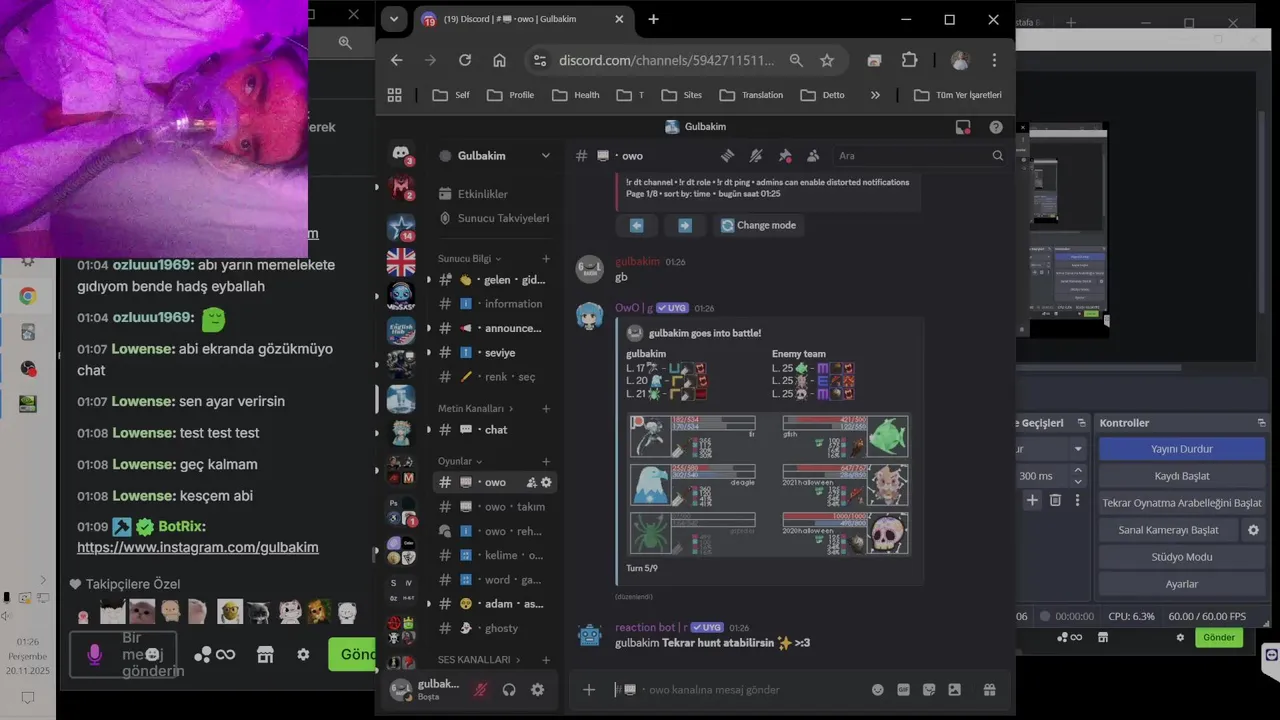Click Change mode button on bot message
The image size is (1280, 720).
[x=759, y=225]
